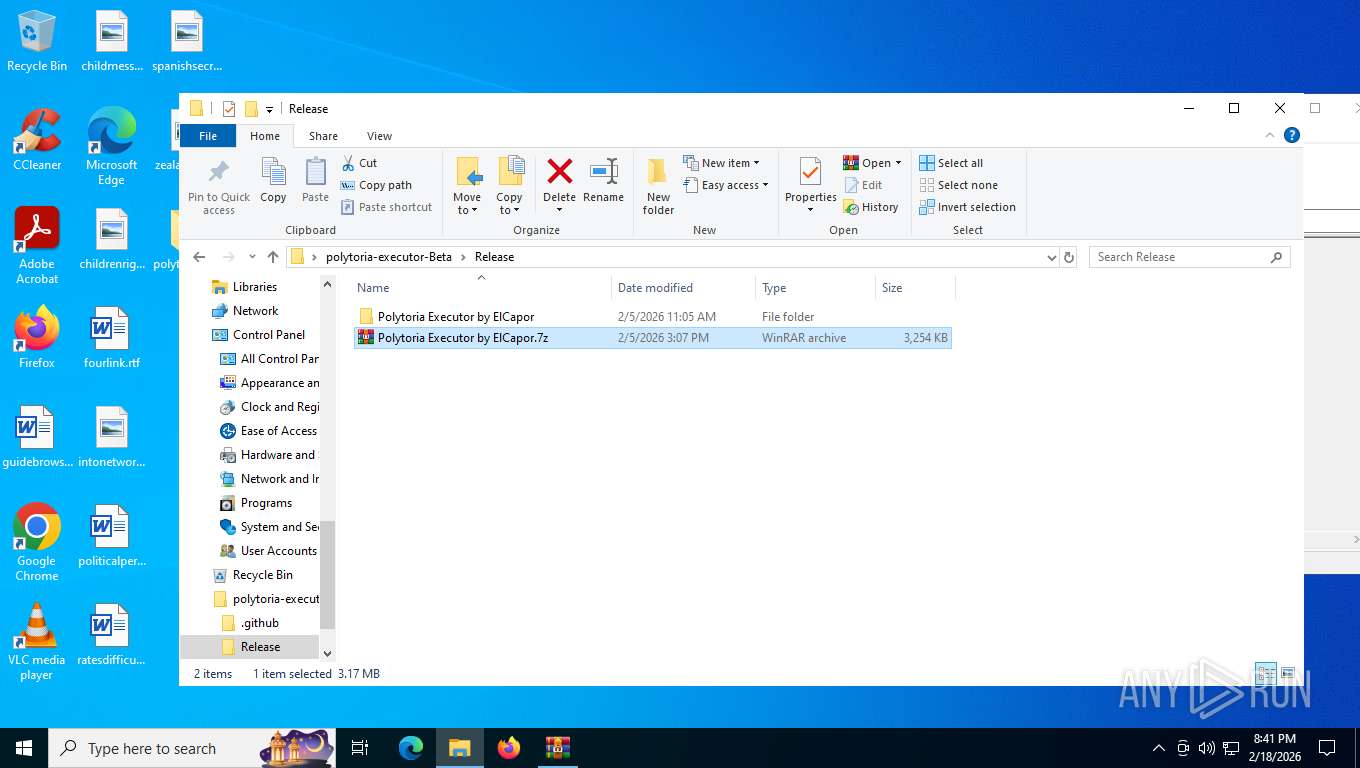Image resolution: width=1360 pixels, height=768 pixels.
Task: Click Select none
Action: click(x=958, y=185)
